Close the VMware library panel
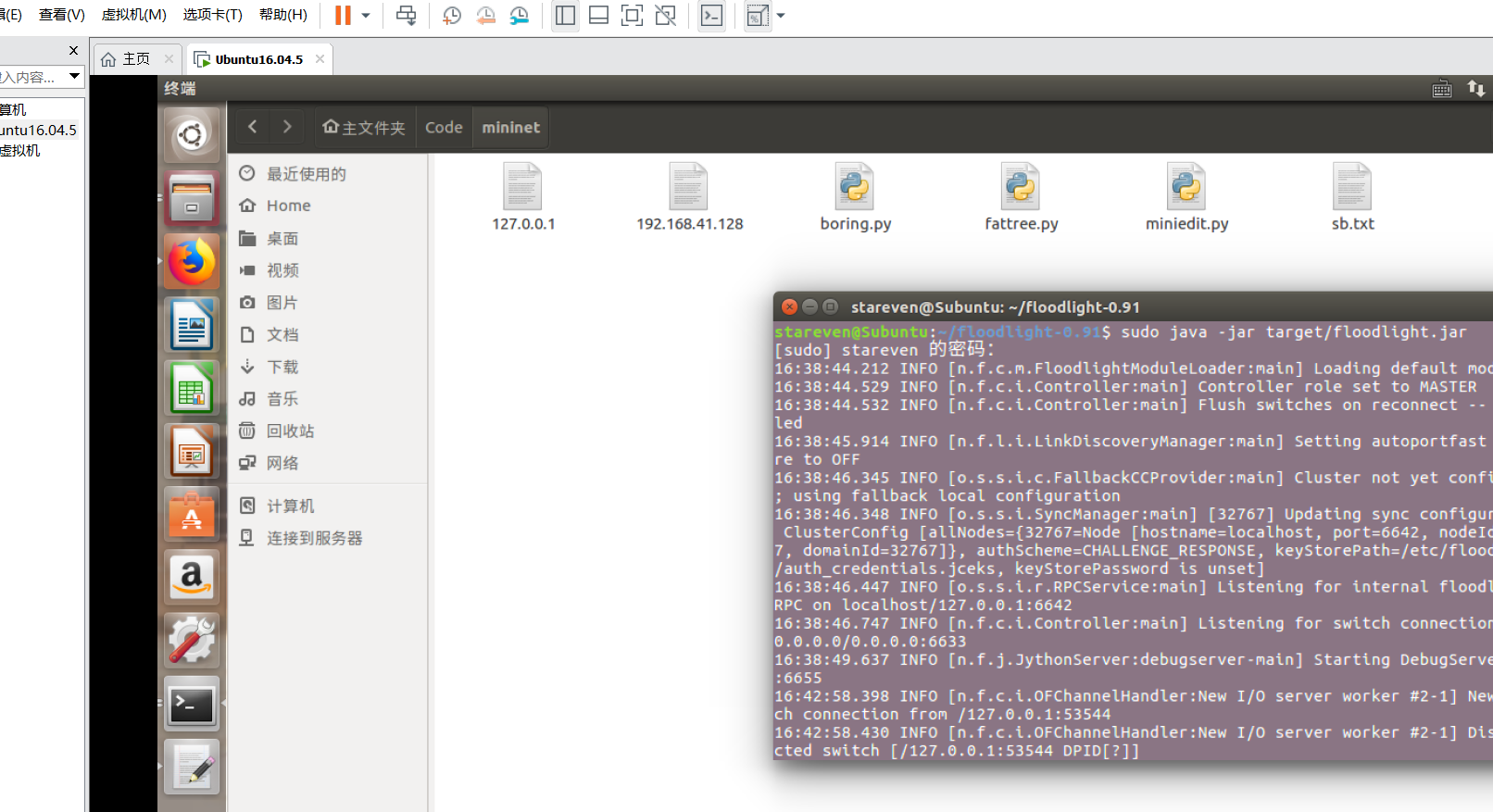Viewport: 1493px width, 812px height. (73, 50)
